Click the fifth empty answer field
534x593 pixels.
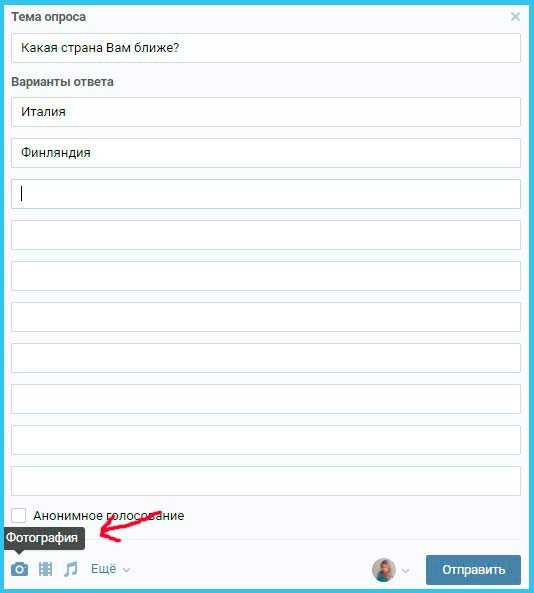click(266, 276)
